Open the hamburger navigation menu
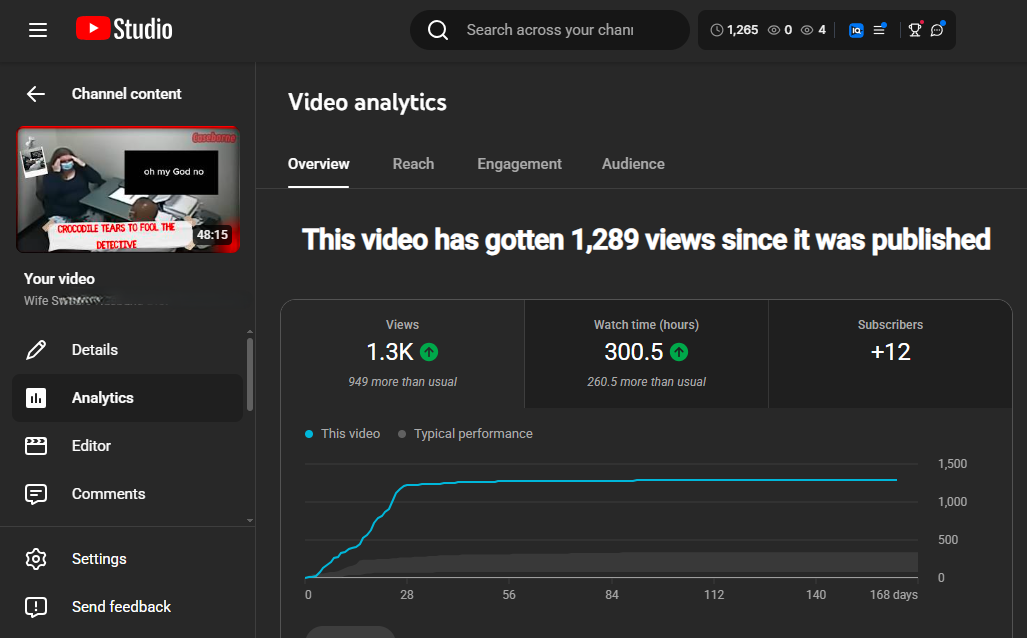Screen dimensions: 1027x638 (38, 30)
